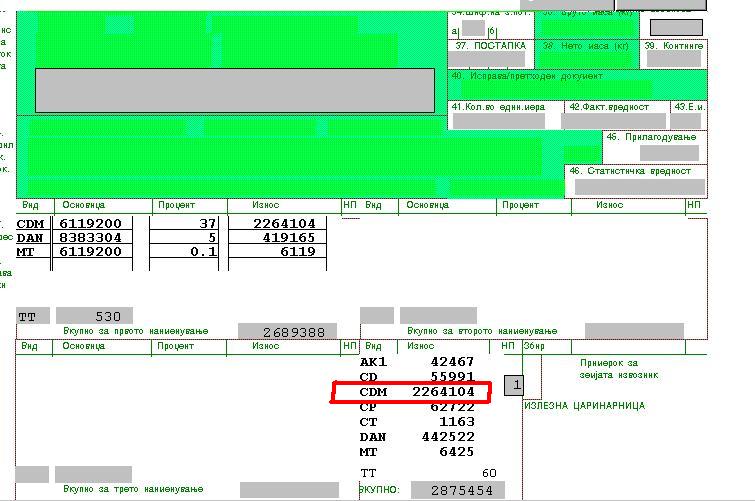
Task: Click the TT field showing 530
Action: [x=94, y=316]
